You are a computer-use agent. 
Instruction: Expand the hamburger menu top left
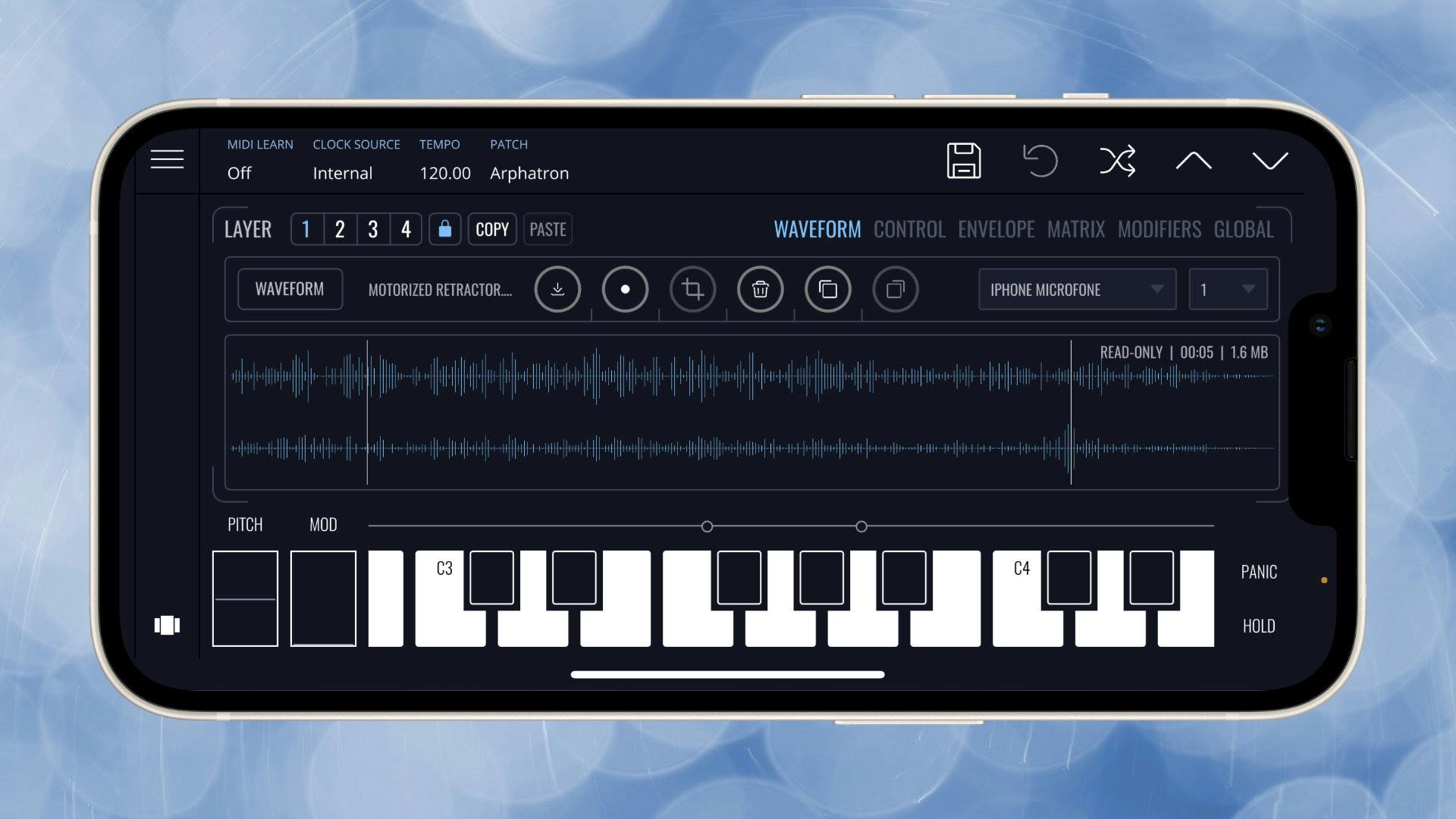pyautogui.click(x=167, y=159)
